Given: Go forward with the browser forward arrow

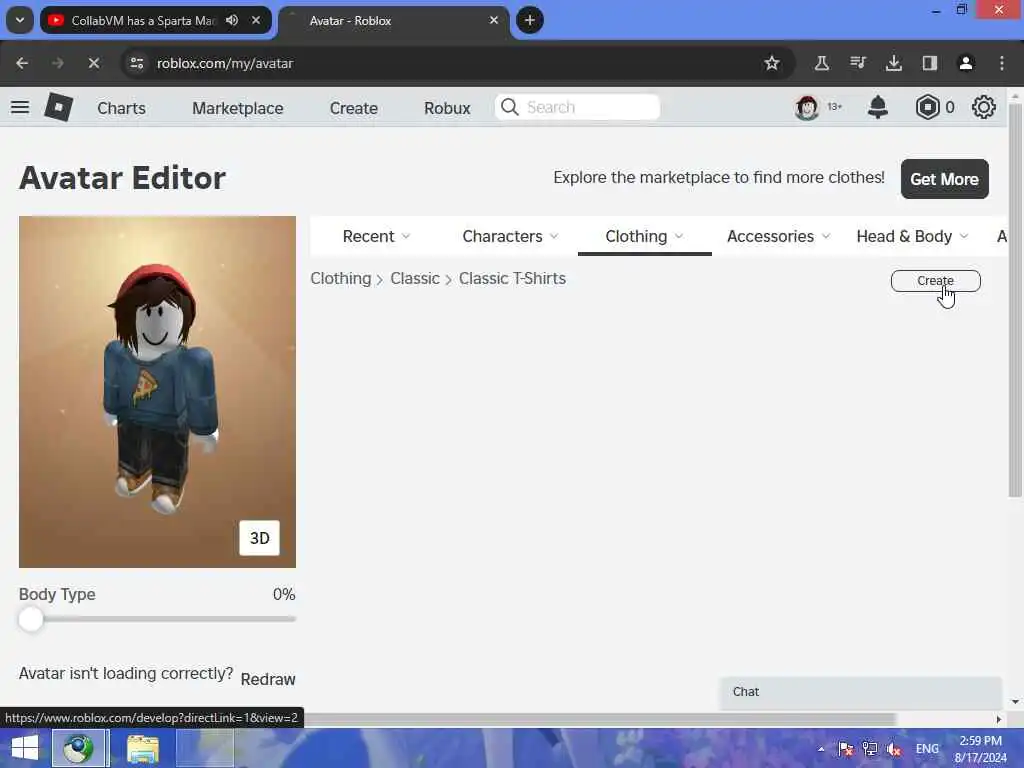Looking at the screenshot, I should [57, 63].
